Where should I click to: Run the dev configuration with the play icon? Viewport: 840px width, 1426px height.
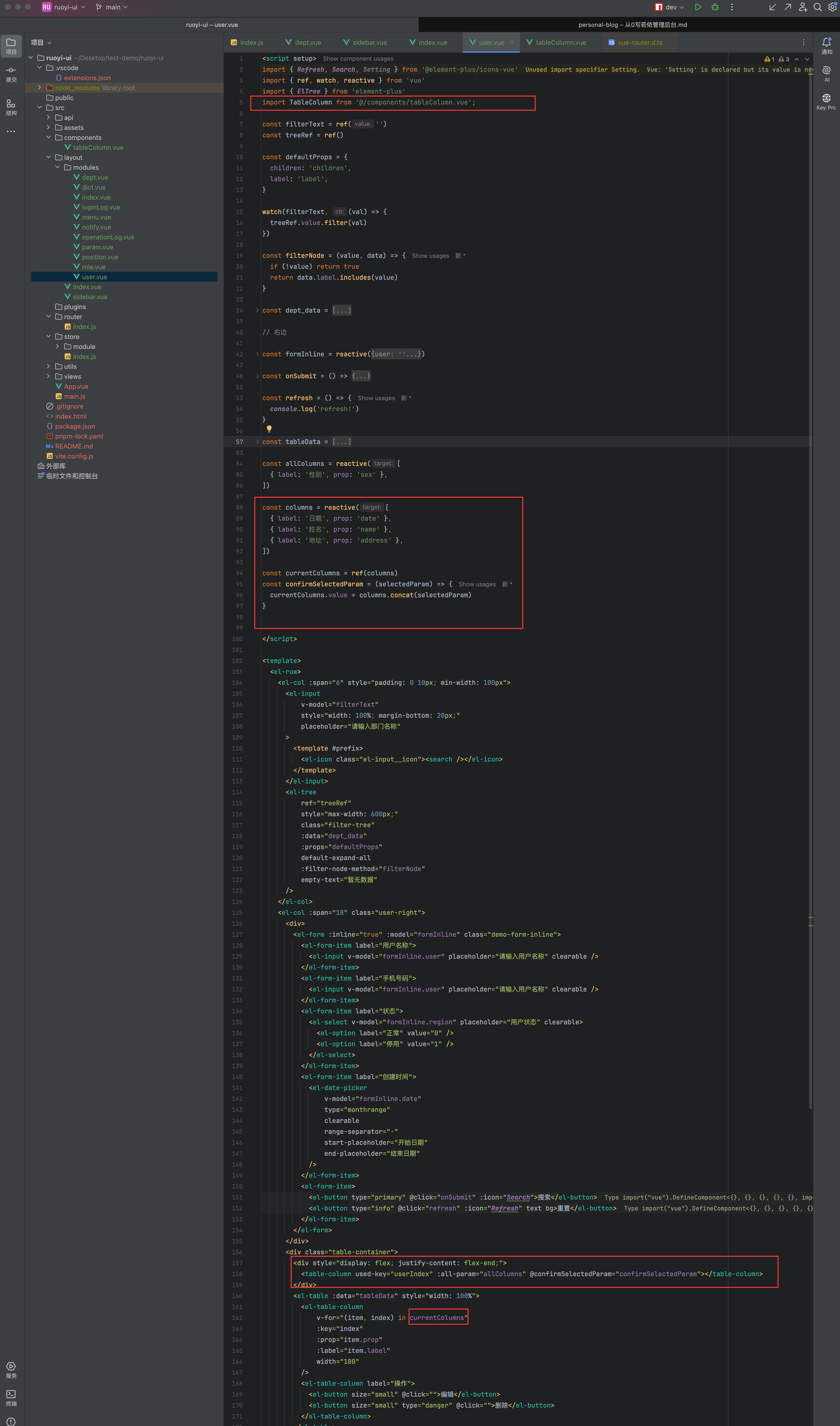(x=698, y=7)
